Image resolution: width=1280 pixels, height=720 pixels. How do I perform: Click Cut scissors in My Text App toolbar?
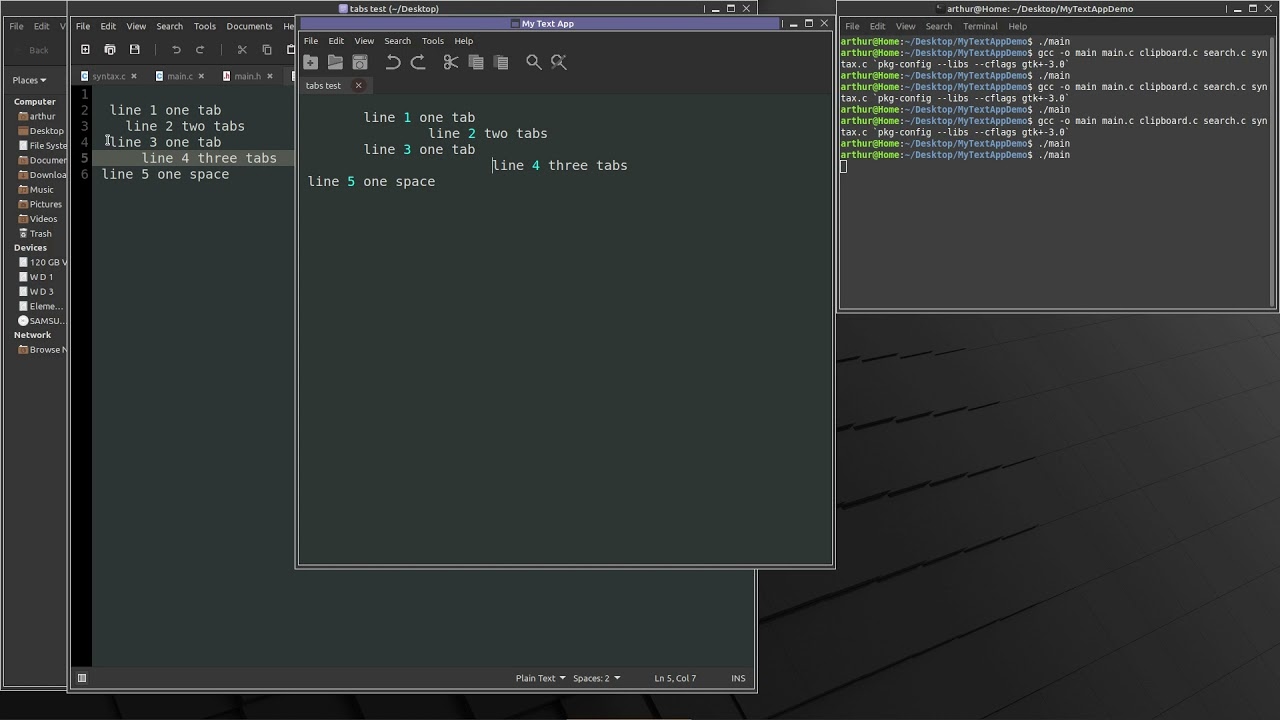coord(451,62)
